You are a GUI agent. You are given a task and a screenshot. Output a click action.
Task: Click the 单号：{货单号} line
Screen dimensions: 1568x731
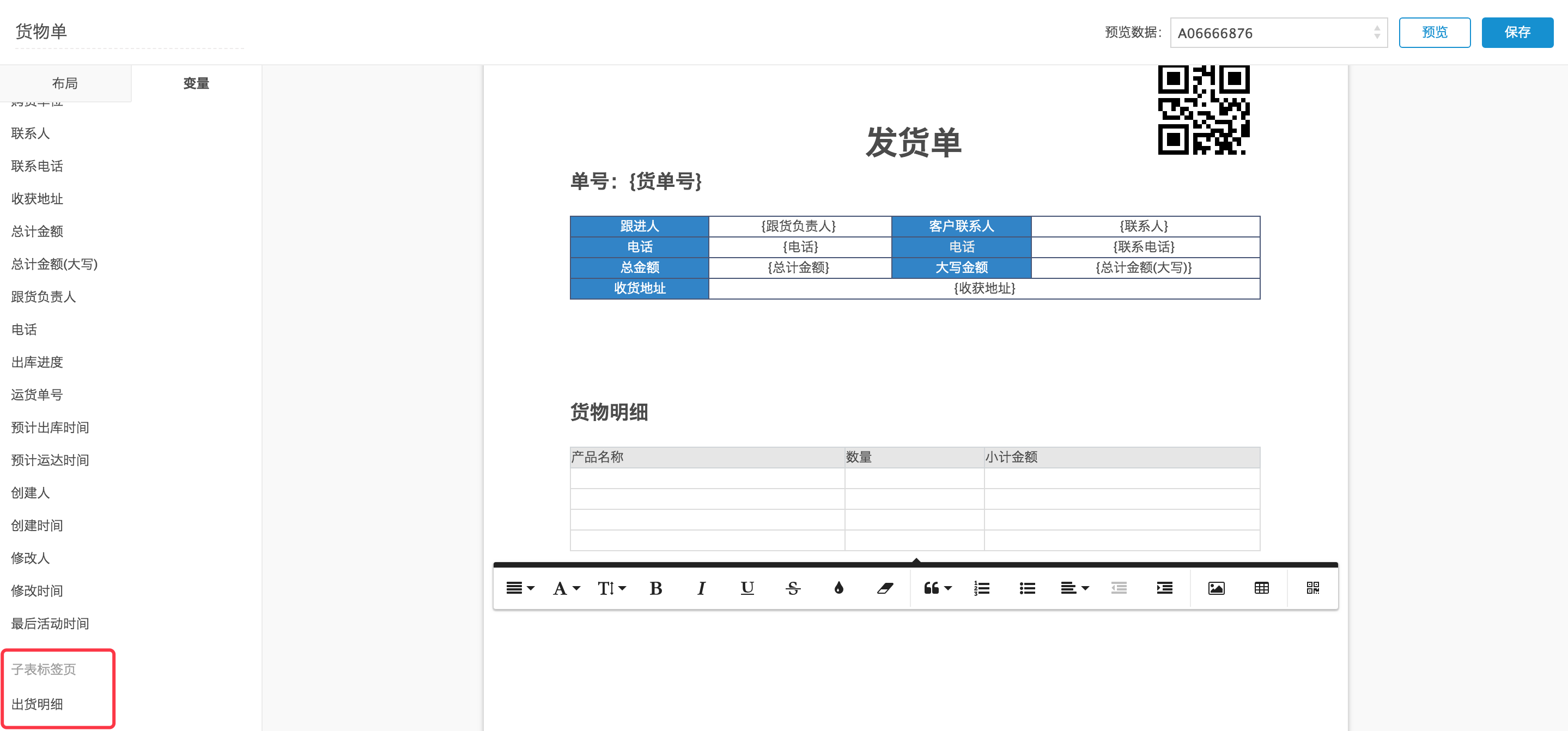pos(636,181)
